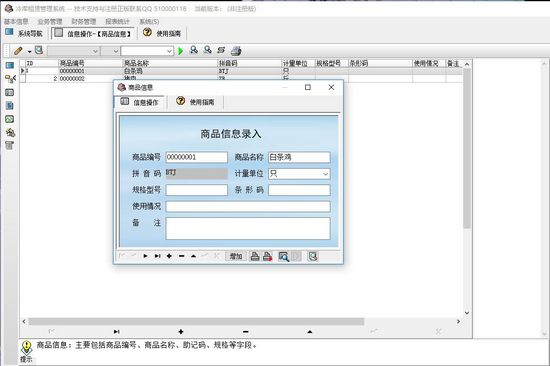Click the refresh icon in the main toolbar
550x366 pixels.
pos(221,51)
